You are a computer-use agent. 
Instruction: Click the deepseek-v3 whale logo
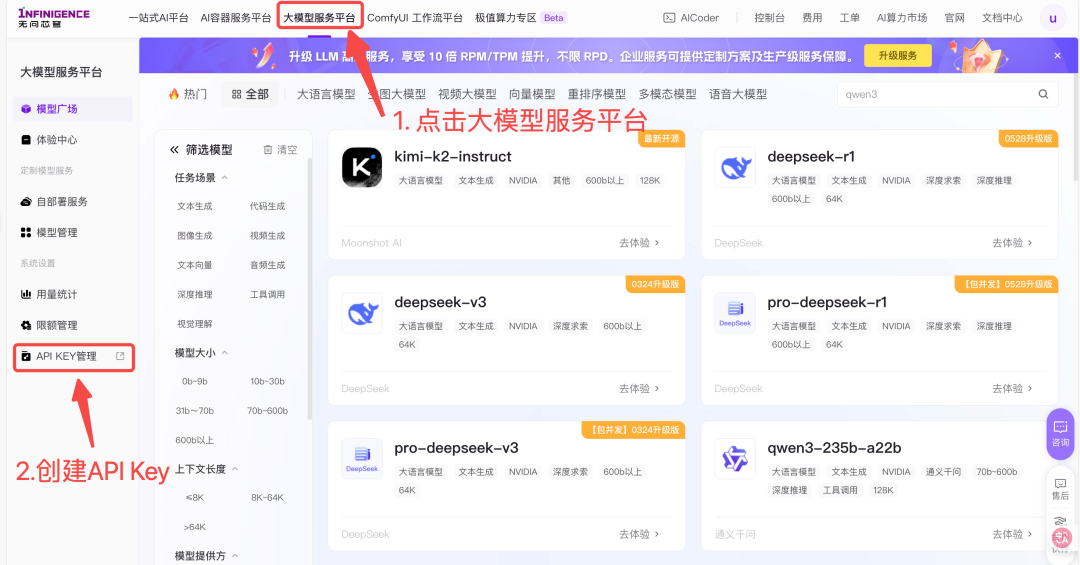362,313
